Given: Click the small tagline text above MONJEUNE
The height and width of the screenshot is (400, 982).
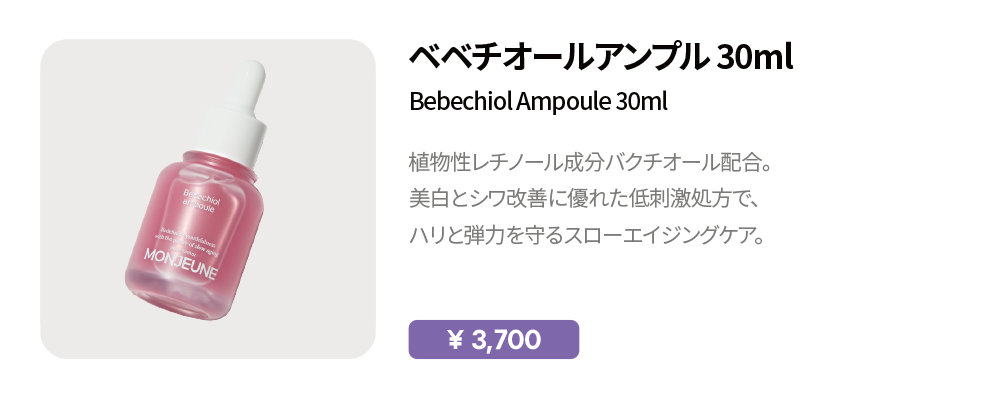Looking at the screenshot, I should point(195,226).
